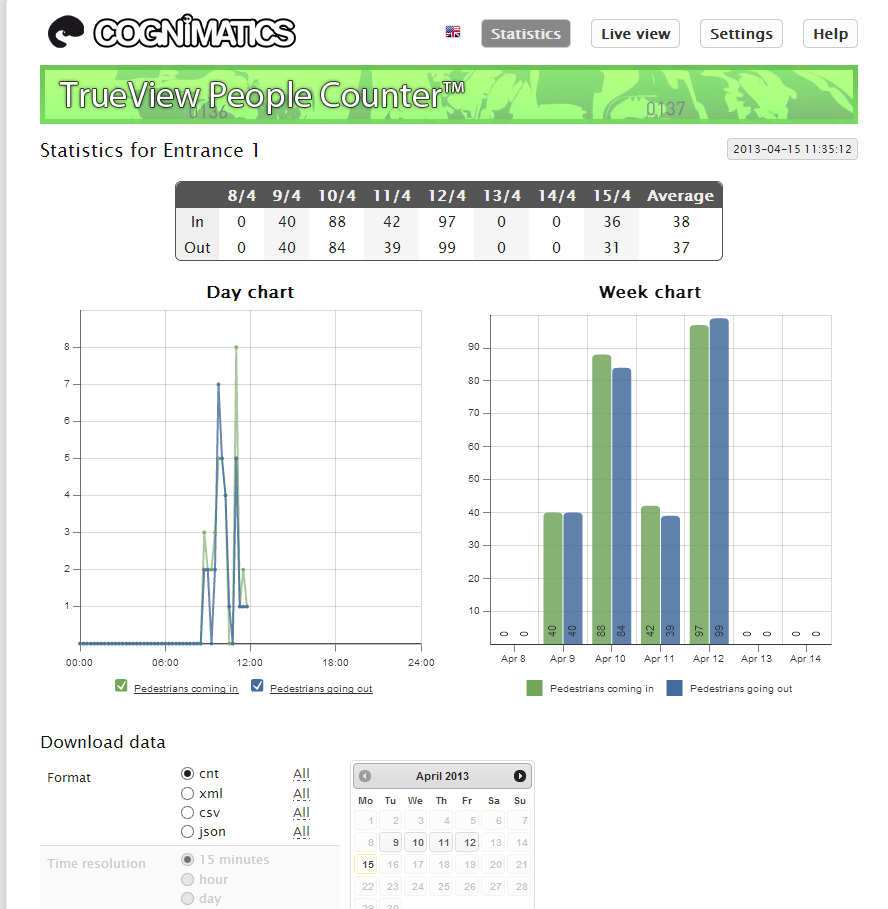Screen dimensions: 888x909
Task: Click the Out value under 11/4
Action: (392, 248)
